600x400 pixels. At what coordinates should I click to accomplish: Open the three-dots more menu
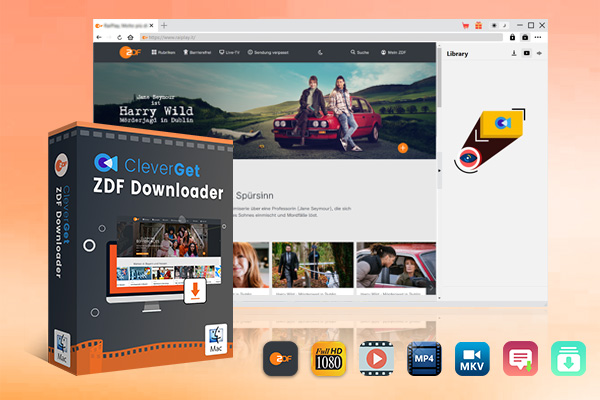click(x=538, y=37)
